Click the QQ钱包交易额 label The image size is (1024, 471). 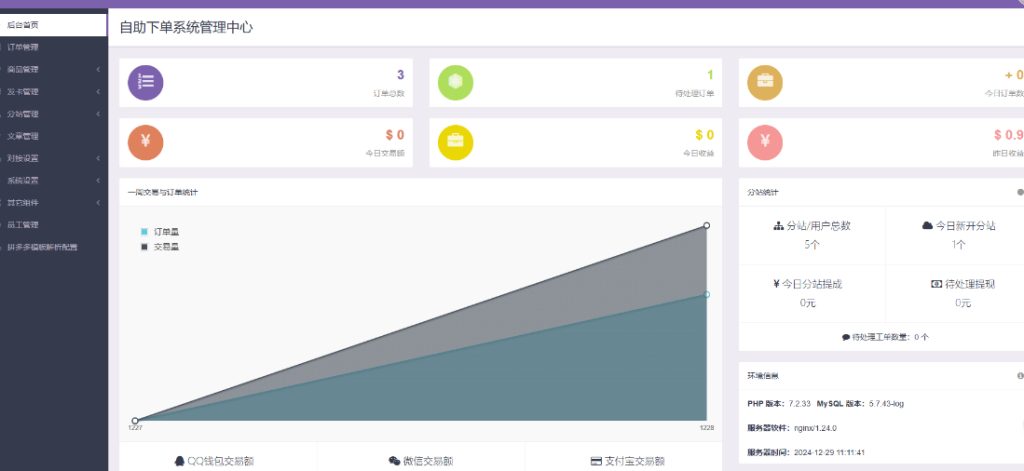[220, 461]
